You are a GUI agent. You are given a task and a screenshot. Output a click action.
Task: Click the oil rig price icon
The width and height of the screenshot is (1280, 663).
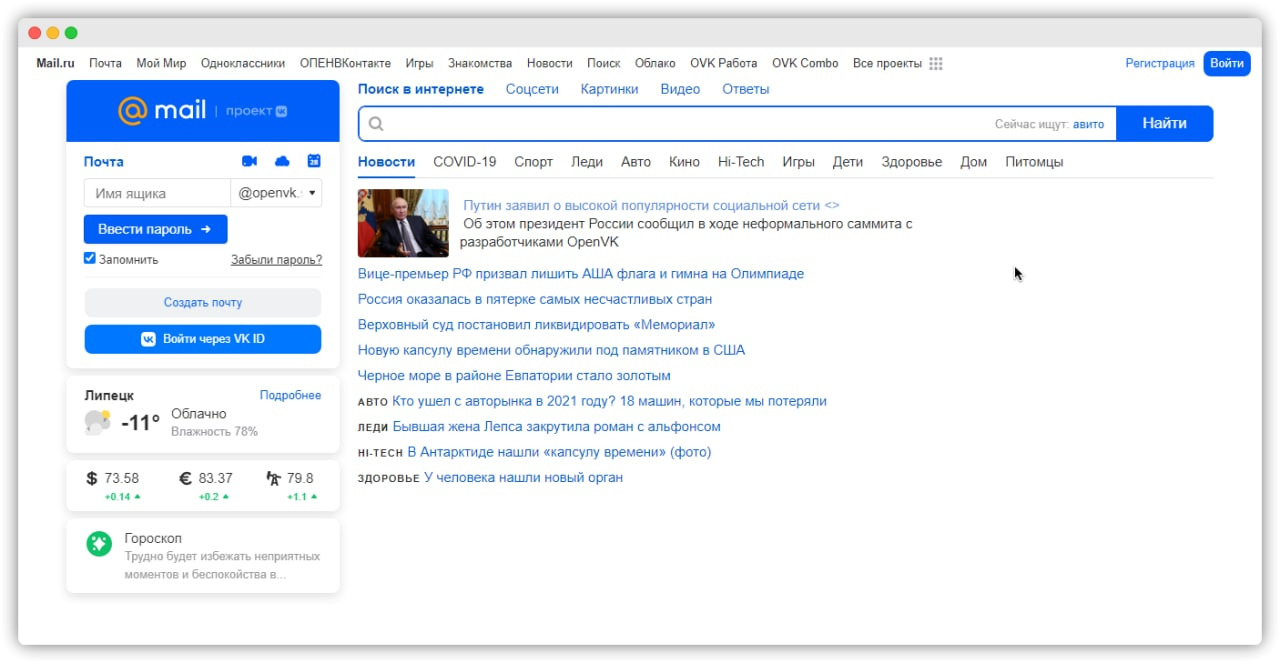click(x=274, y=478)
